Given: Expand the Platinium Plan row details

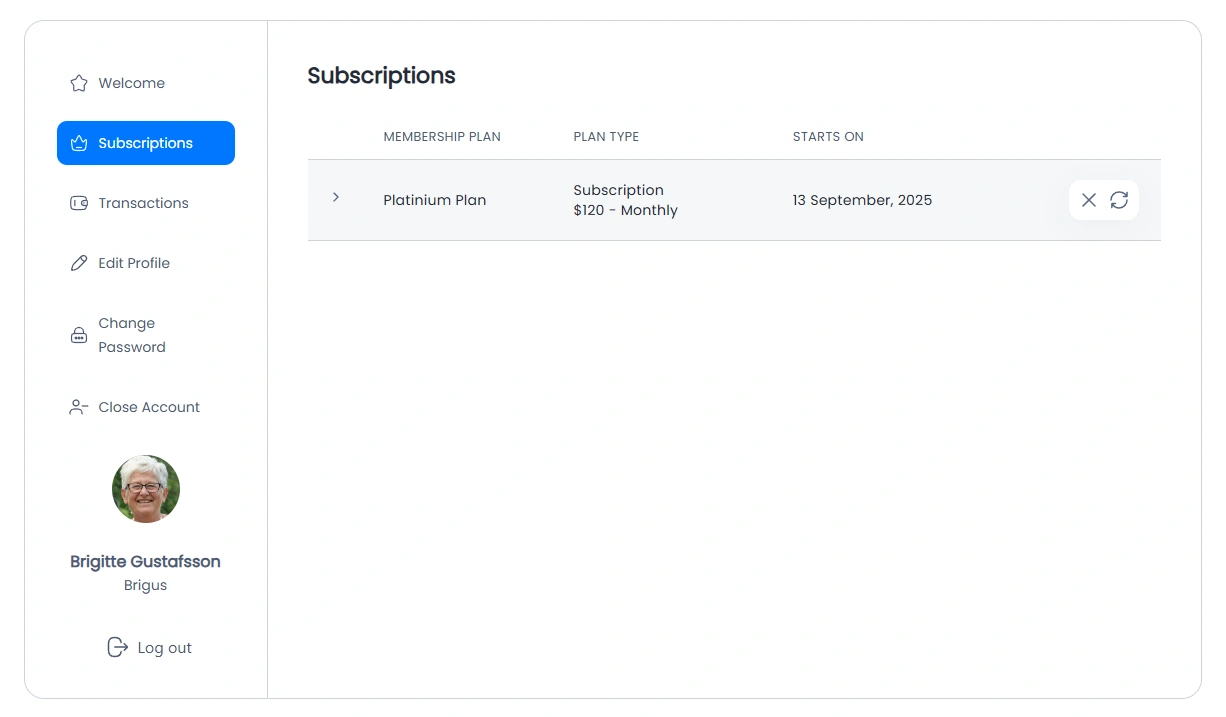Looking at the screenshot, I should pos(336,197).
